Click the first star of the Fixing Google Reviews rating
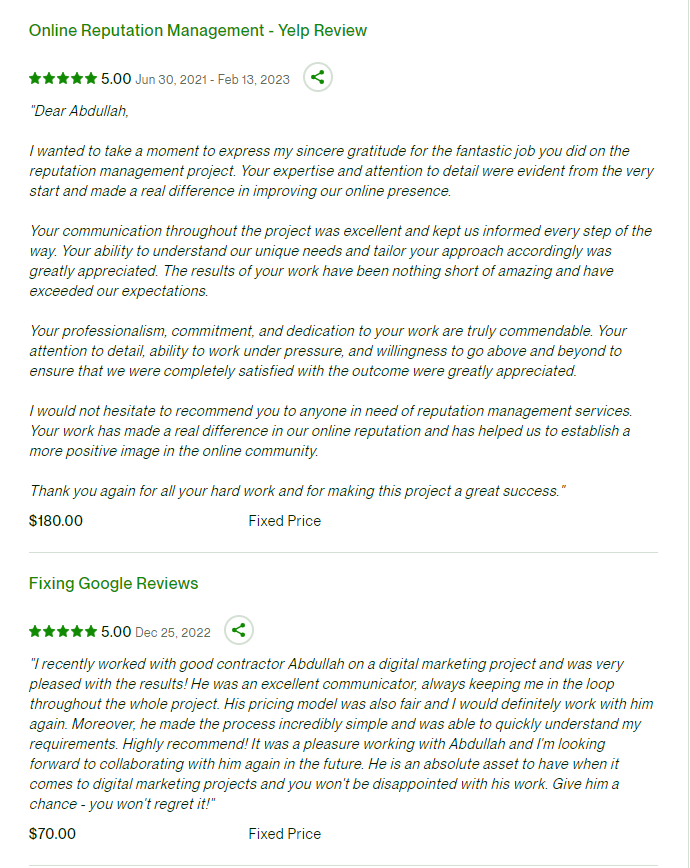The height and width of the screenshot is (868, 690). pyautogui.click(x=35, y=632)
